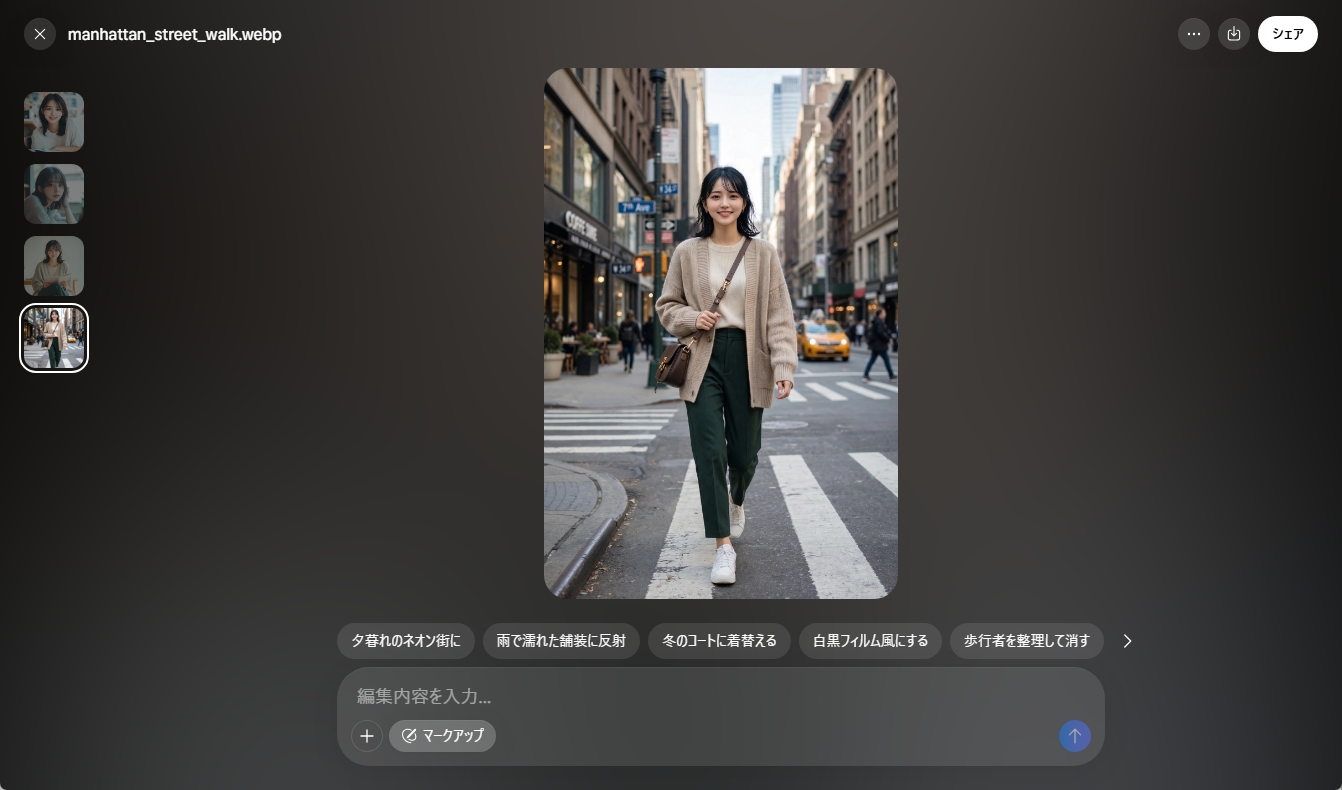The image size is (1342, 790).
Task: Open the three-dot more options menu
Action: [x=1194, y=34]
